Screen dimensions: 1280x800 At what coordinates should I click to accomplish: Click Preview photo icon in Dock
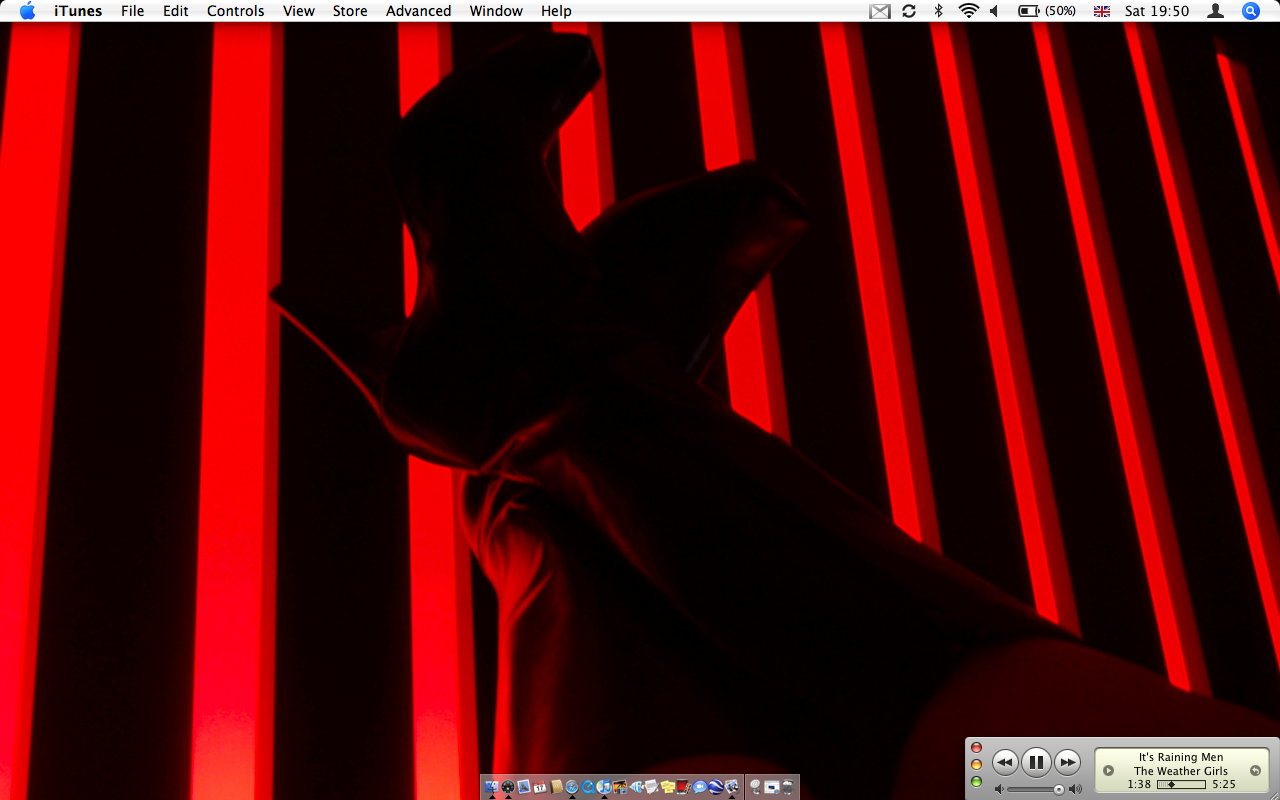coord(732,787)
